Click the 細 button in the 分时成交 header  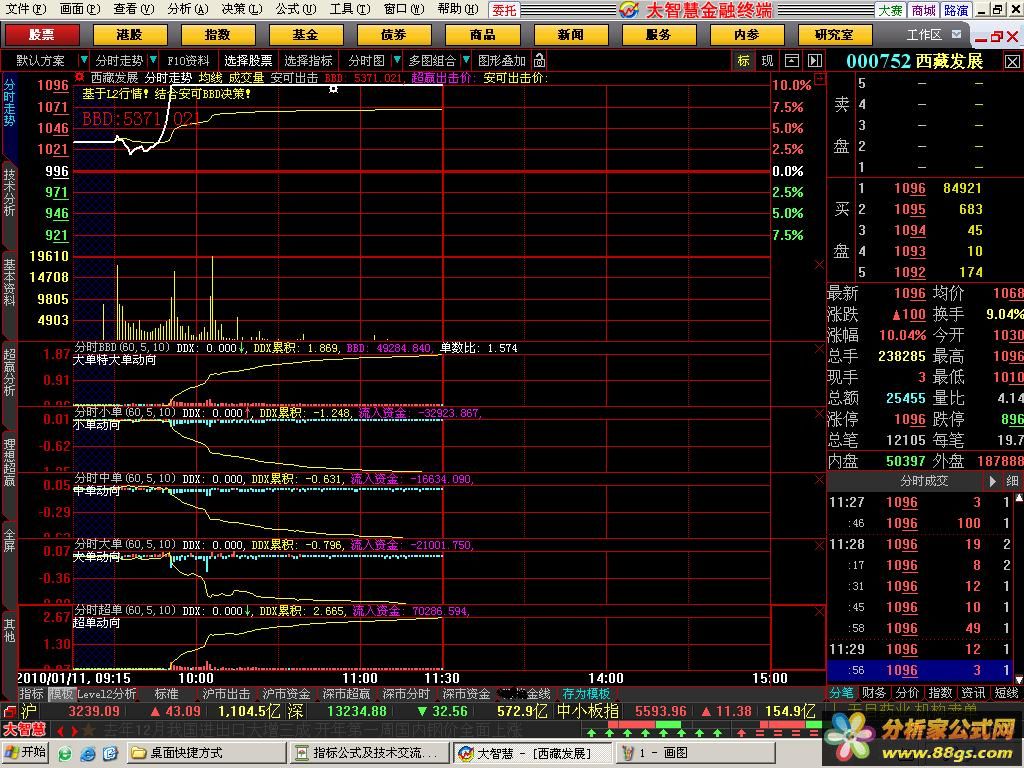click(x=1012, y=481)
